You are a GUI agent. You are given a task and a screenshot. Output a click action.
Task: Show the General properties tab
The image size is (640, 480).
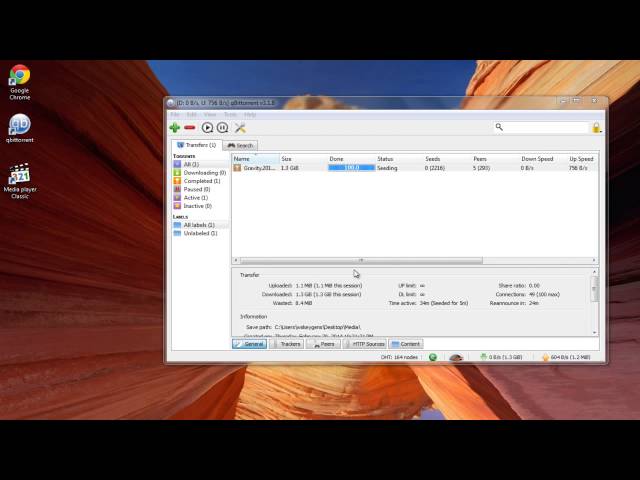249,344
